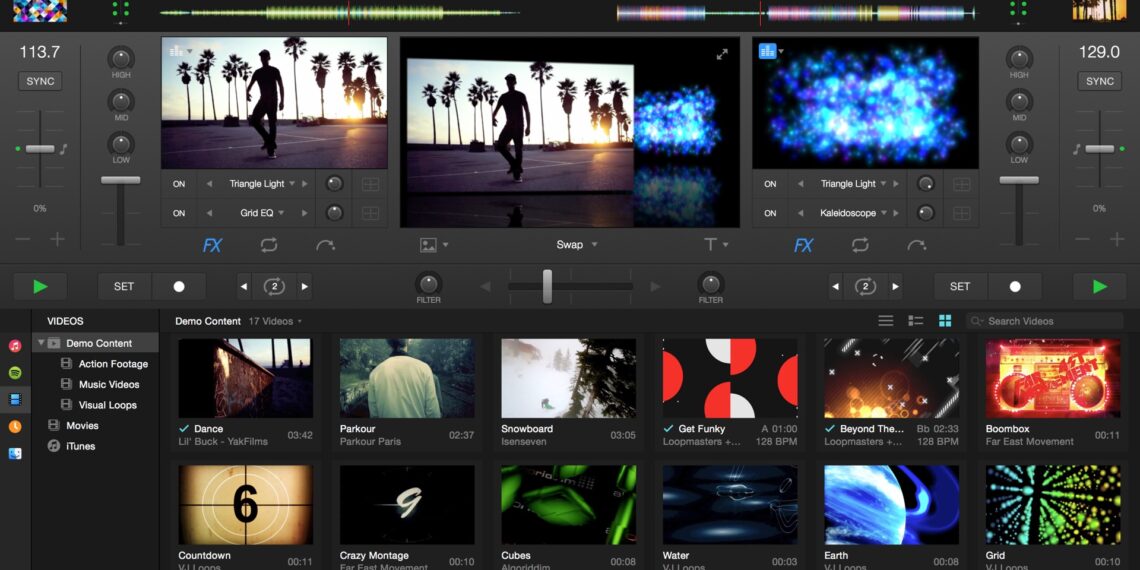Open the text overlay T dropdown

tap(716, 245)
